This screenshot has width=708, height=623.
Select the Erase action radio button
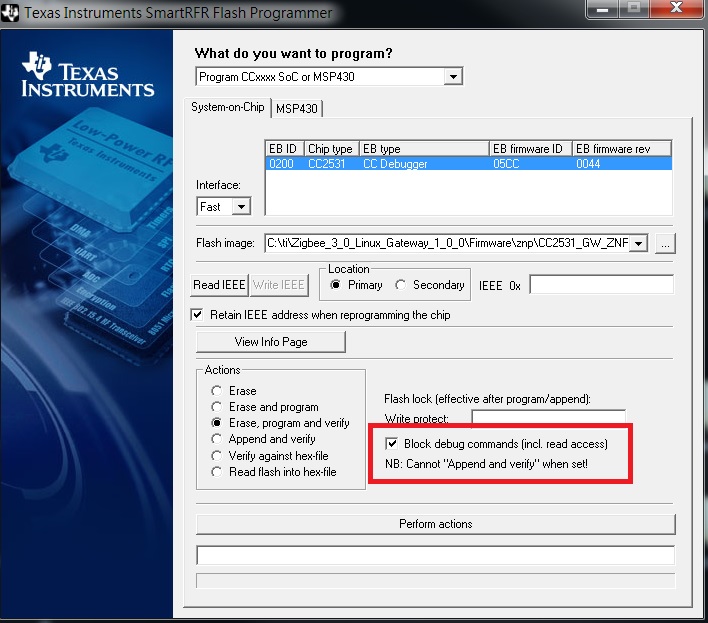click(217, 391)
